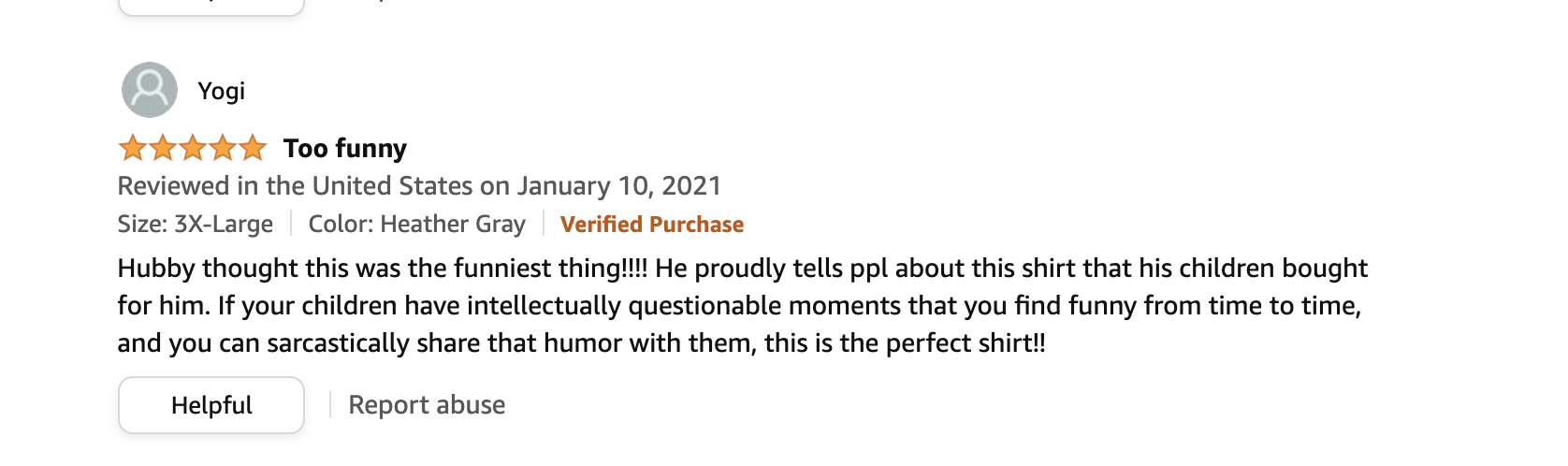Click the Verified Purchase badge

652,225
